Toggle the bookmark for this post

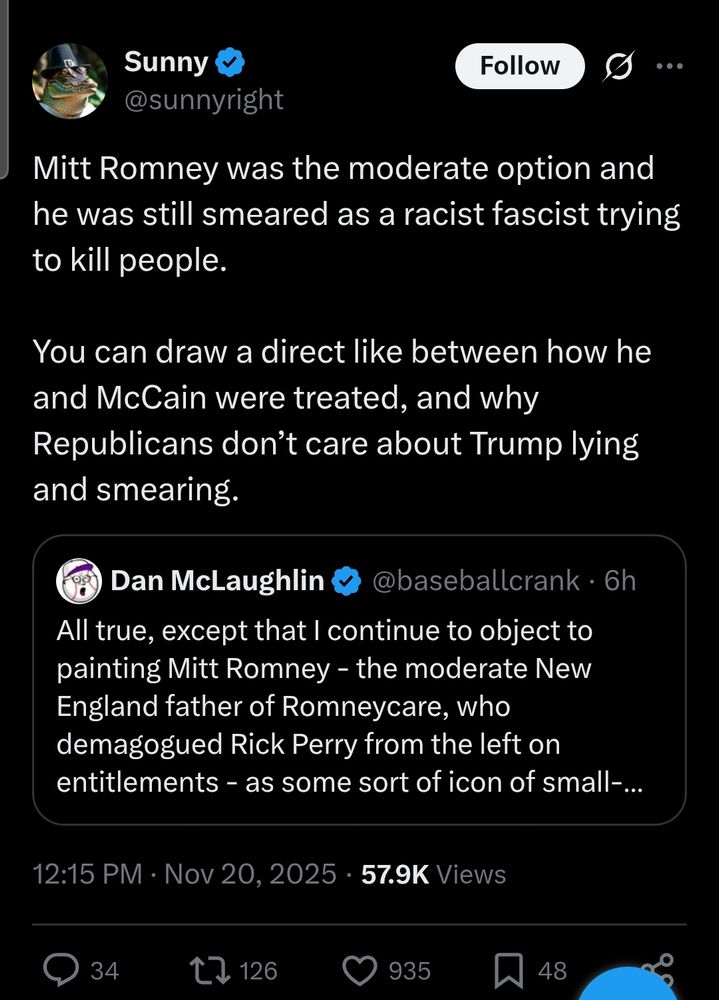point(508,969)
